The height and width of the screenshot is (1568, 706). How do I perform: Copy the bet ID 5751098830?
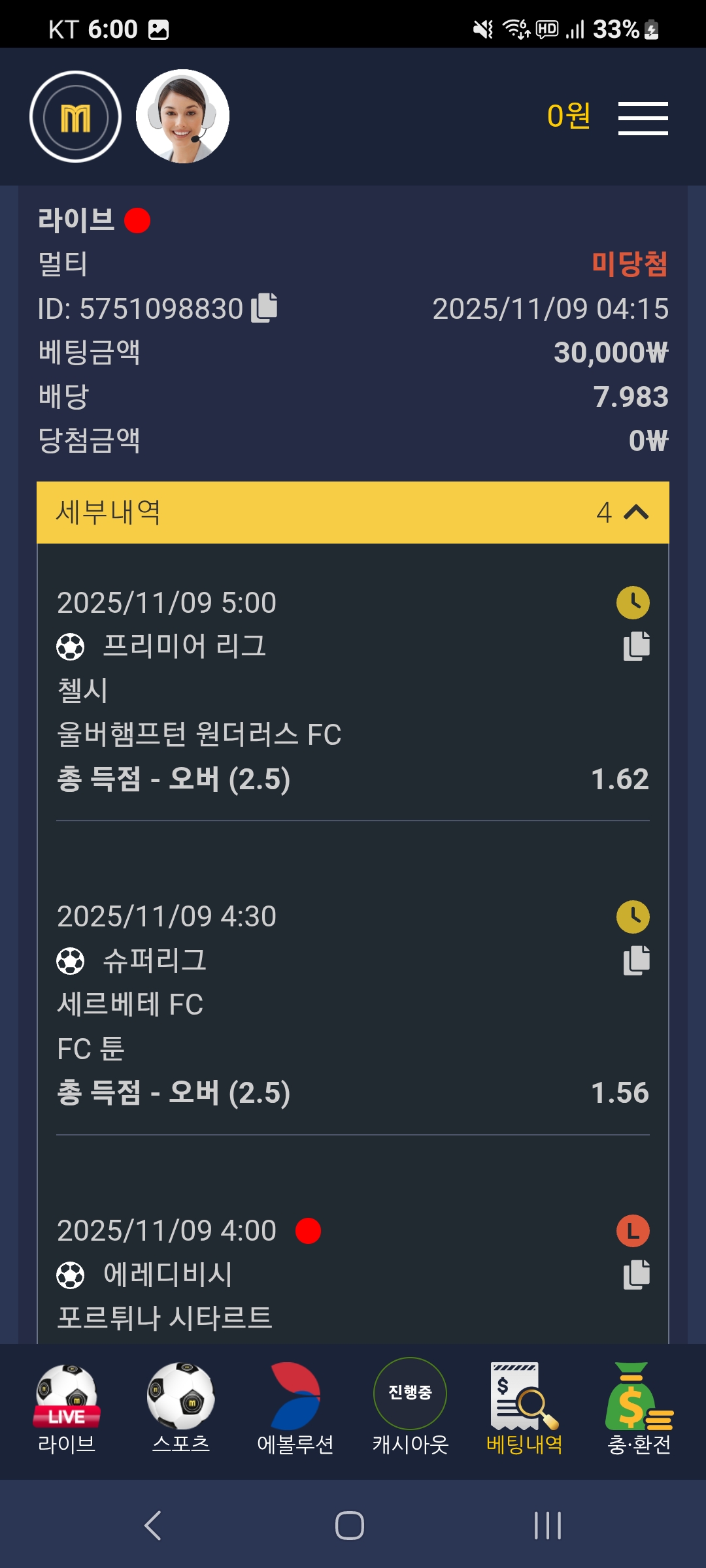coord(265,308)
